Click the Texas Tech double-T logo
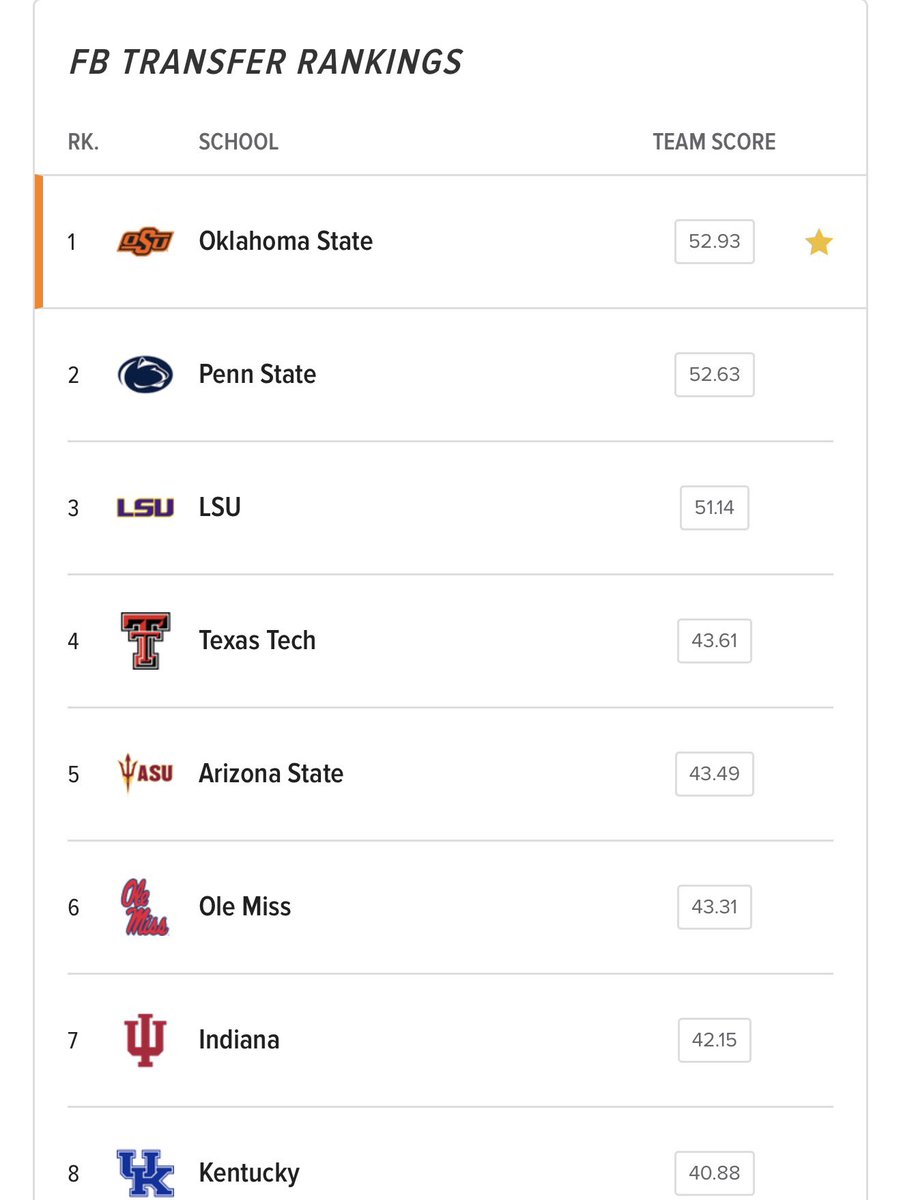 coord(145,641)
